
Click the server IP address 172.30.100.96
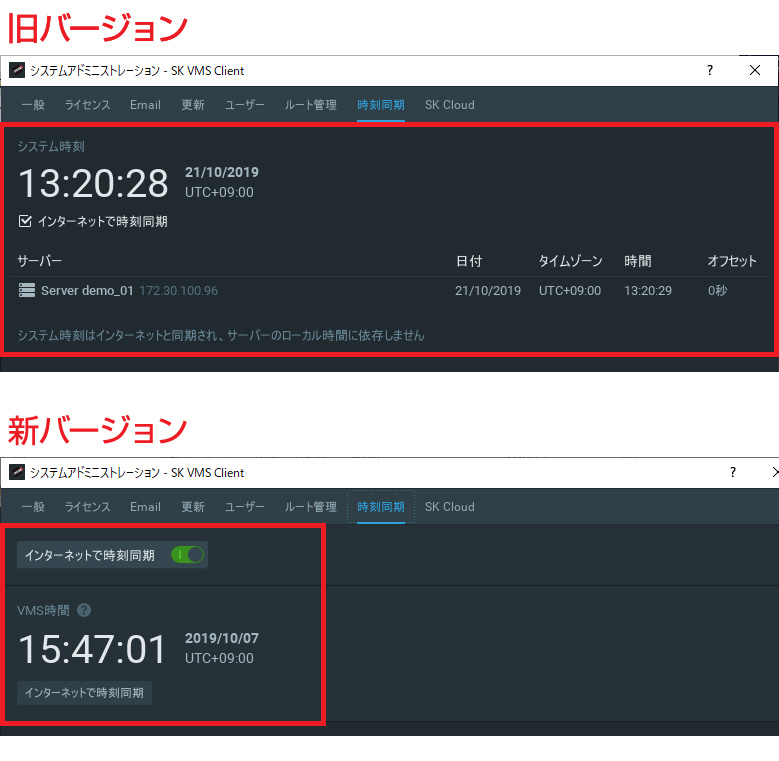(178, 291)
